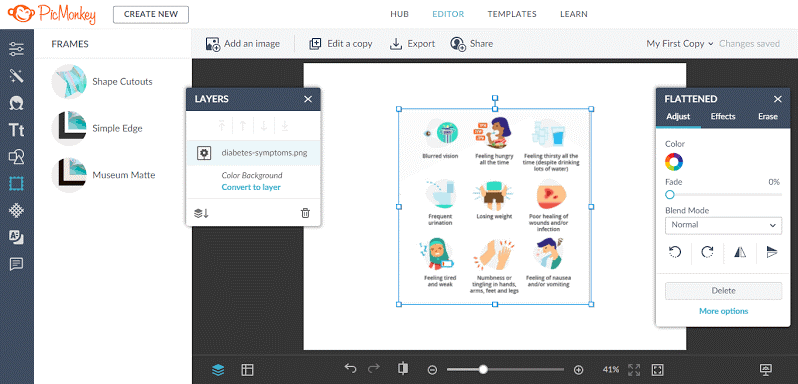
Task: Delete layer using trash icon in Layers panel
Action: 305,213
